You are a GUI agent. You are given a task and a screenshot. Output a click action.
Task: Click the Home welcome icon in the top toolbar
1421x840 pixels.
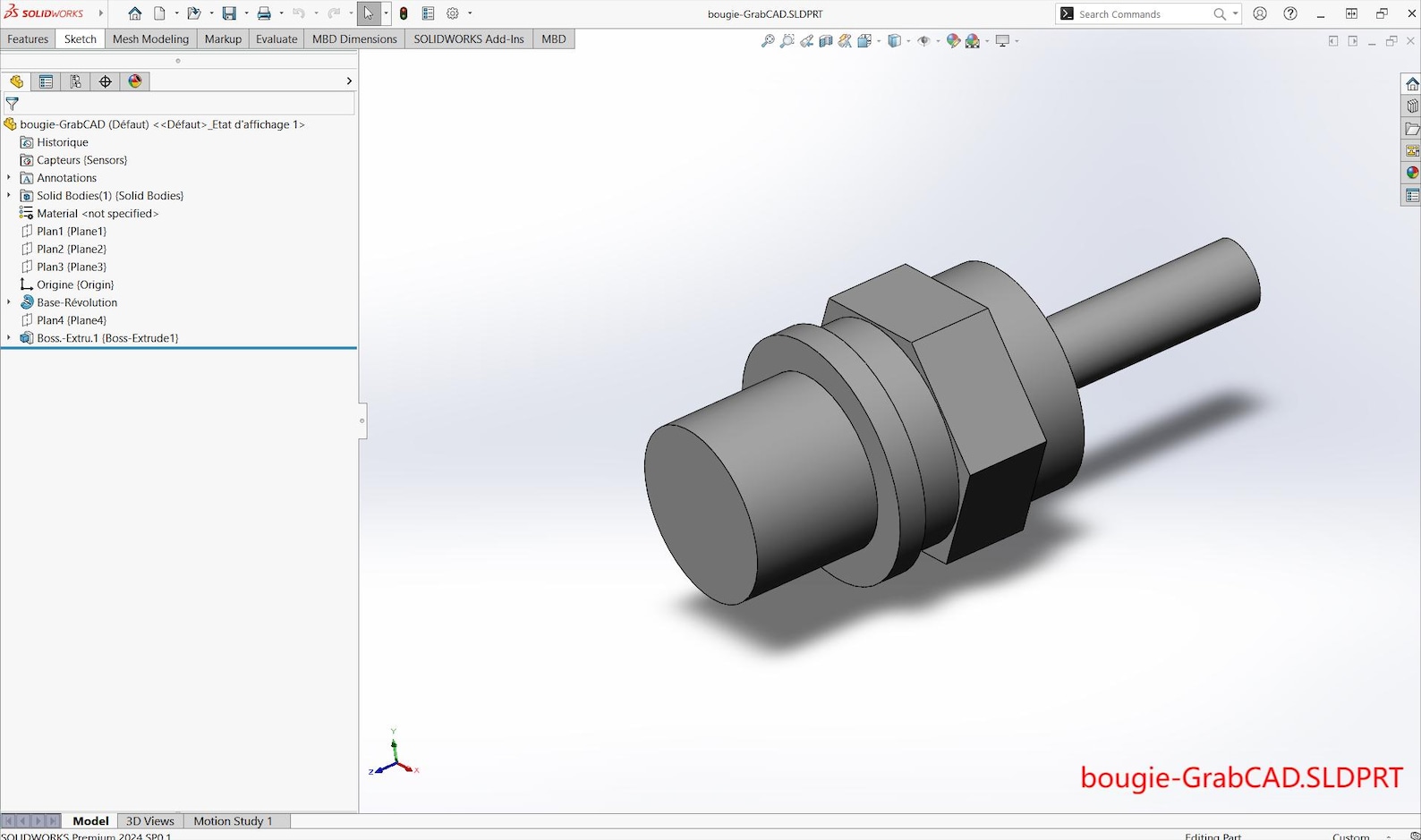(134, 13)
